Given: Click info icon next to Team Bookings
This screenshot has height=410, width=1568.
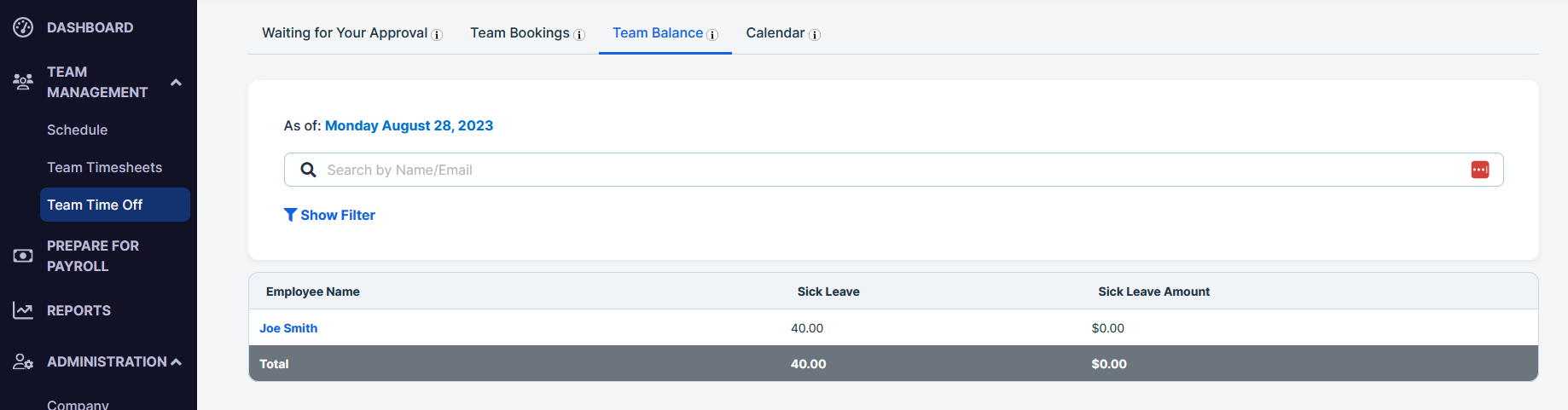Looking at the screenshot, I should [x=579, y=35].
